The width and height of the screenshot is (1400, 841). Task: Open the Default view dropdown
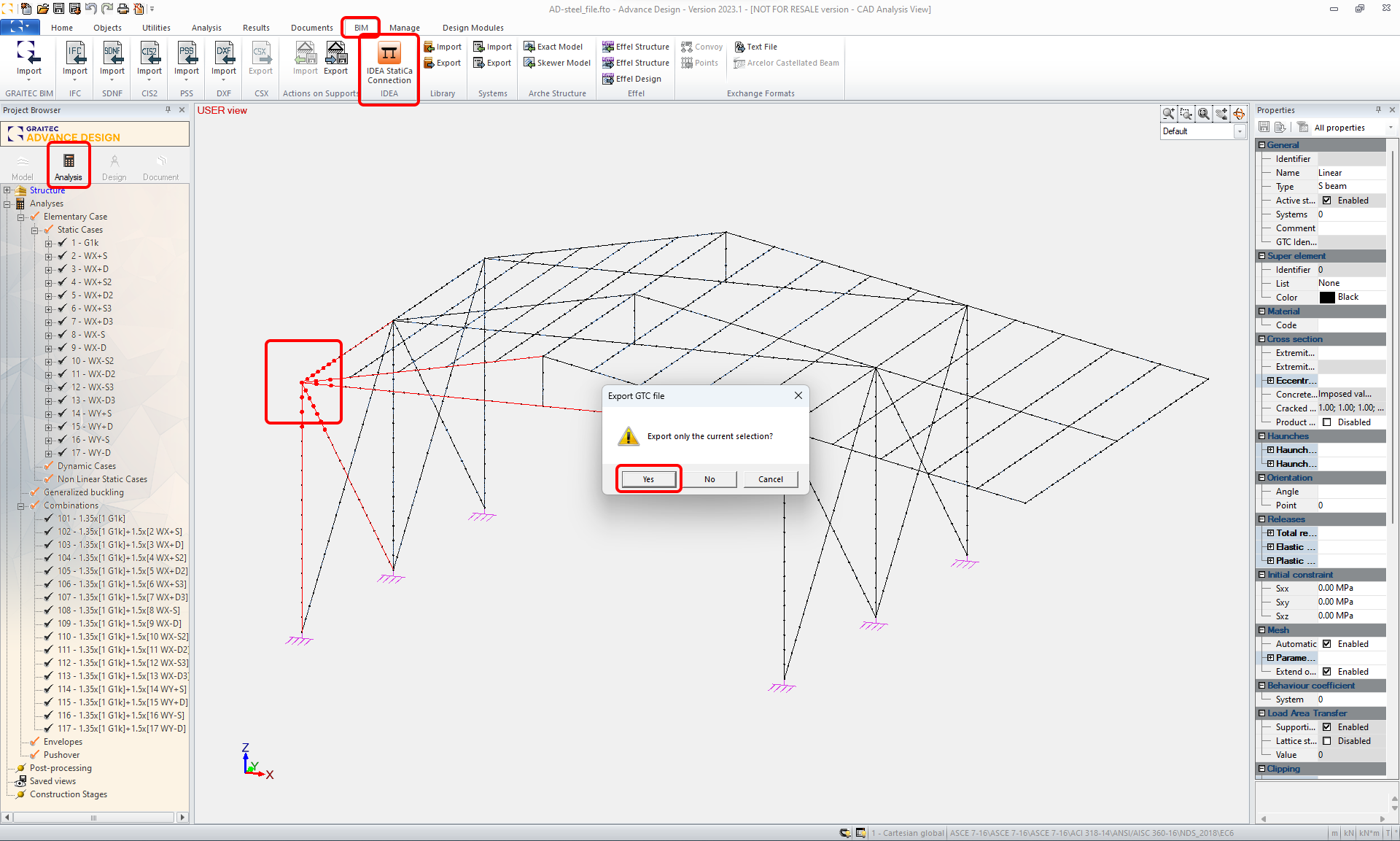[x=1240, y=132]
